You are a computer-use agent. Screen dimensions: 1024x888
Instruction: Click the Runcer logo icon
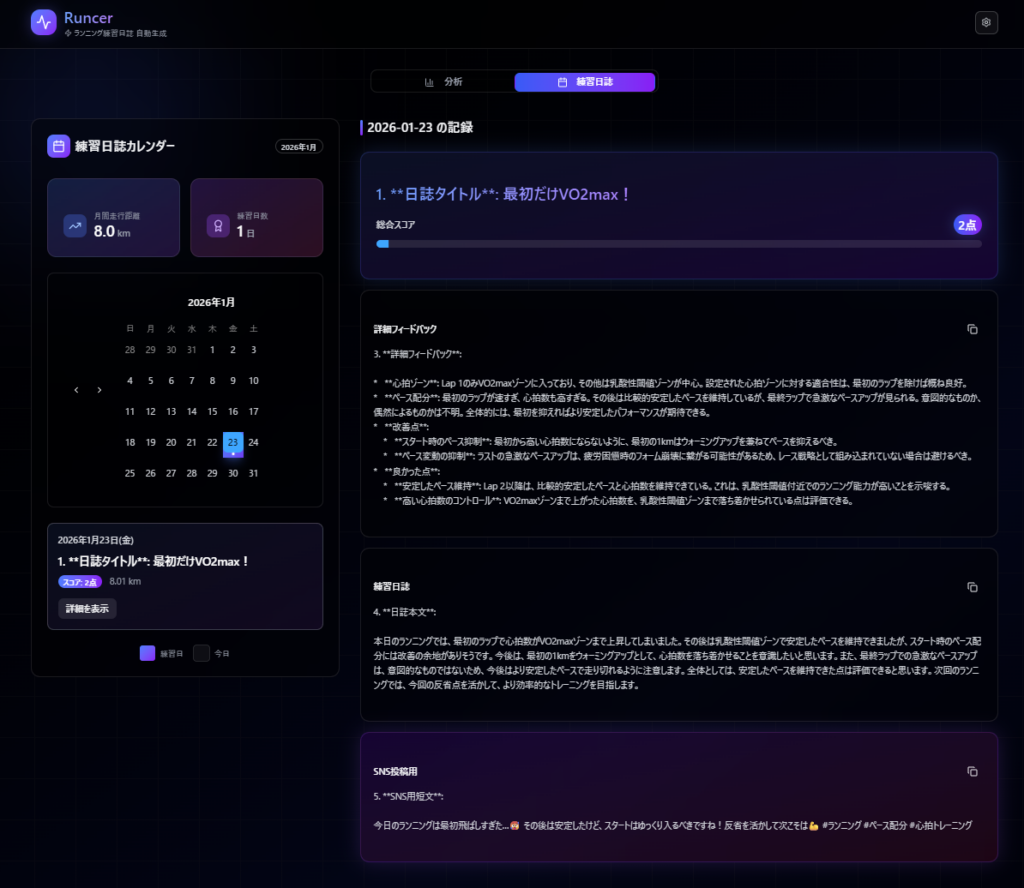[44, 22]
